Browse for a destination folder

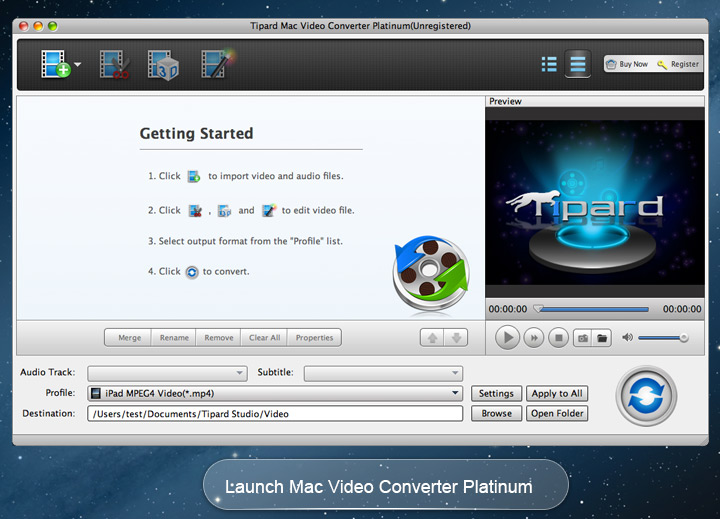(496, 413)
